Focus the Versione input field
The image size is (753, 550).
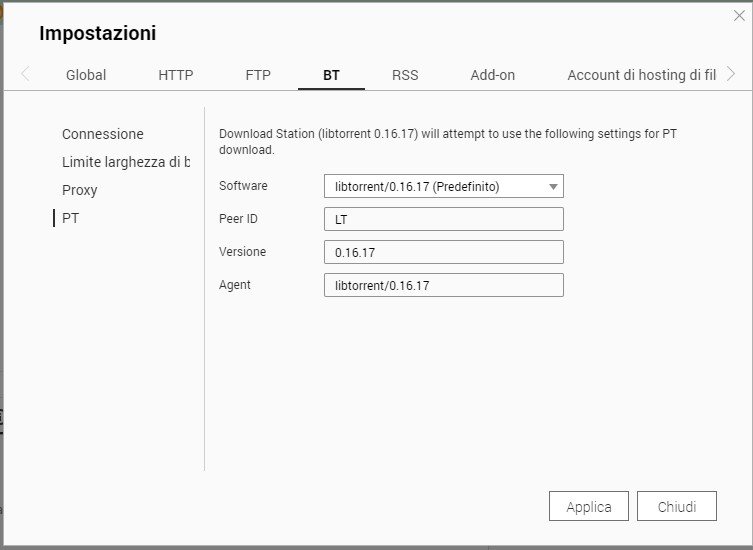[x=444, y=252]
